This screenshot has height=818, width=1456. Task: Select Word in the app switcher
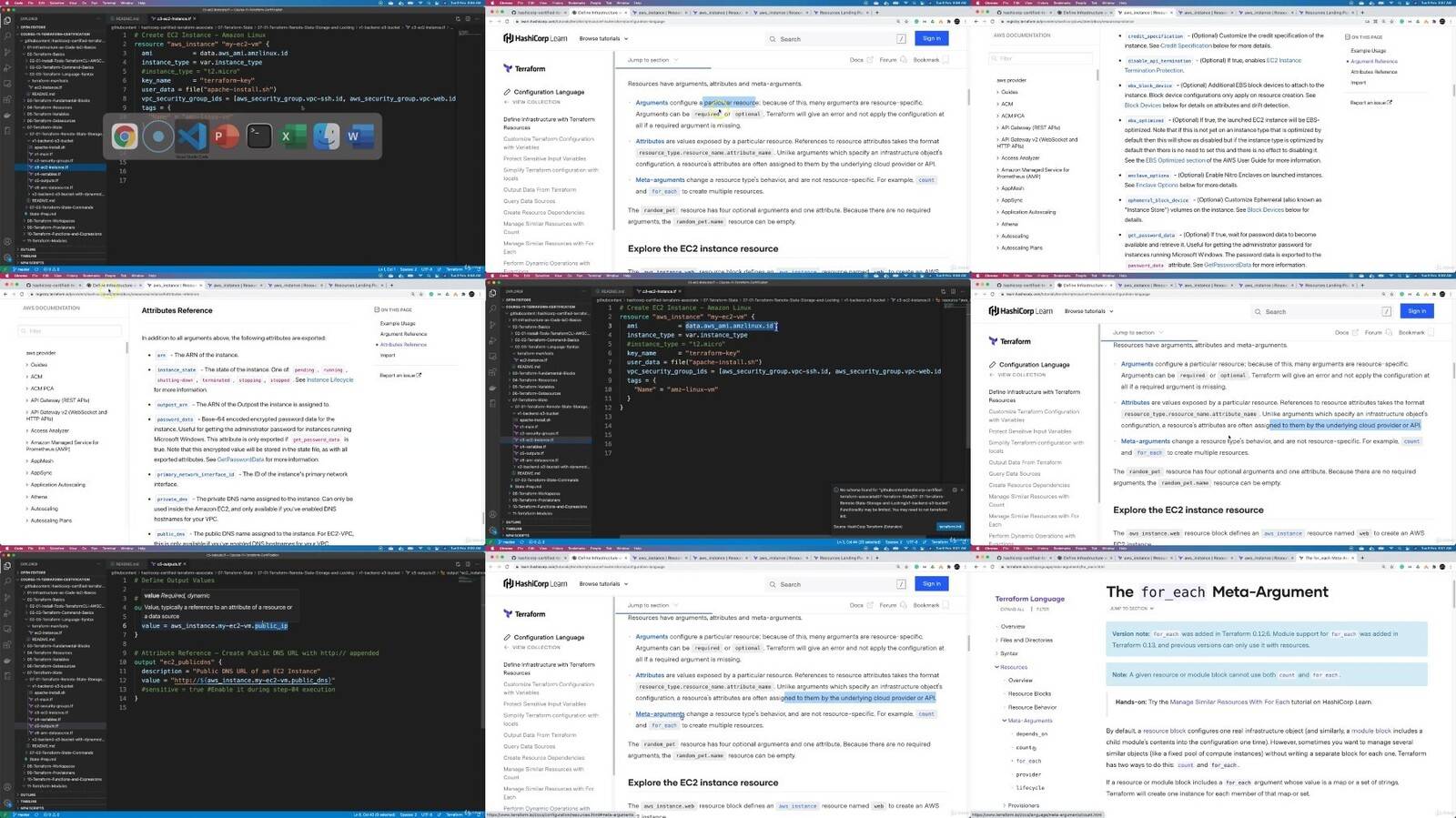[359, 136]
